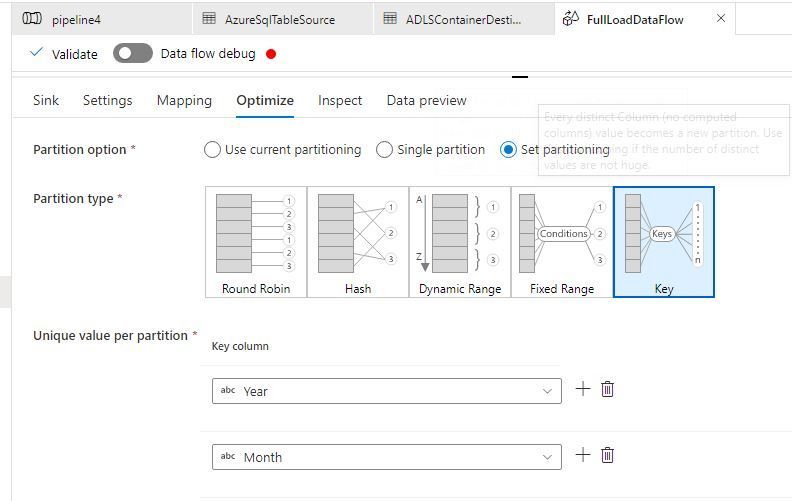Switch to the Mapping tab
This screenshot has height=501, width=792.
[184, 100]
